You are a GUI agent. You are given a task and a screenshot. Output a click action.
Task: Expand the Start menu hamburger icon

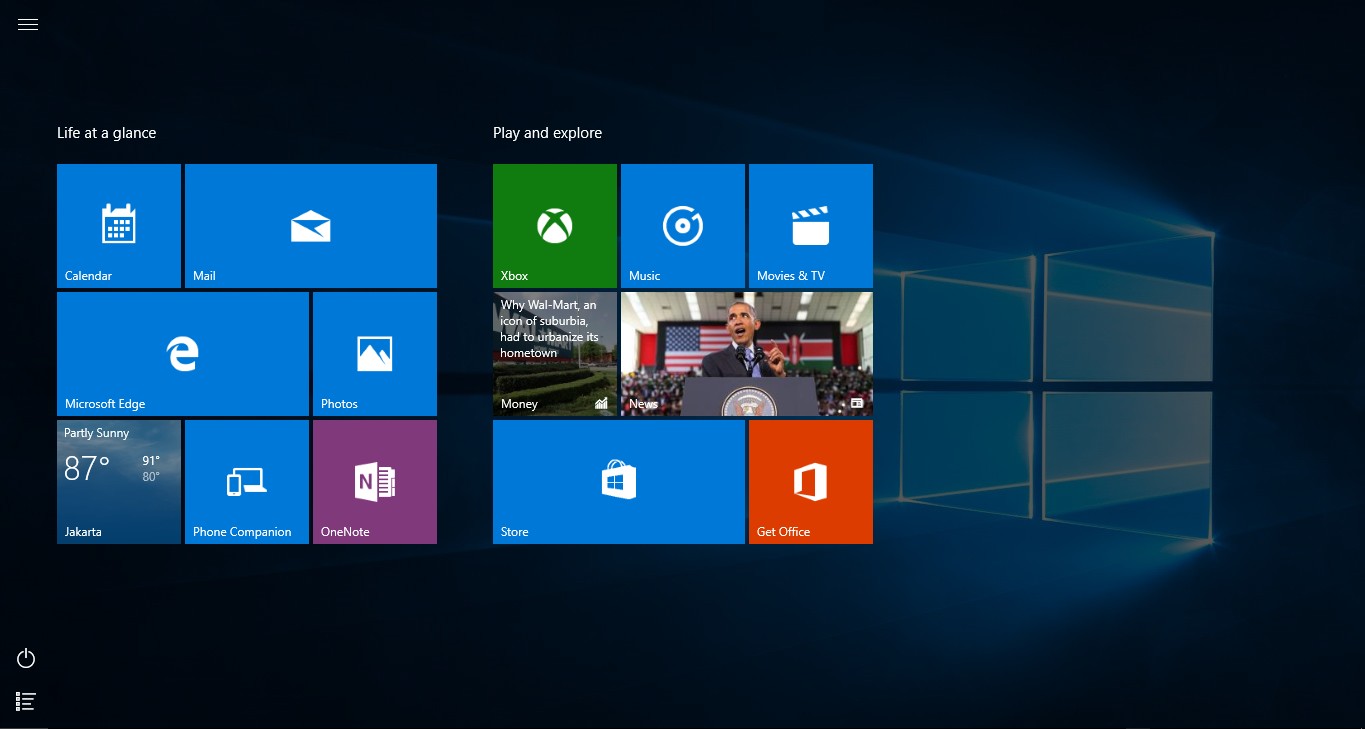click(x=27, y=24)
